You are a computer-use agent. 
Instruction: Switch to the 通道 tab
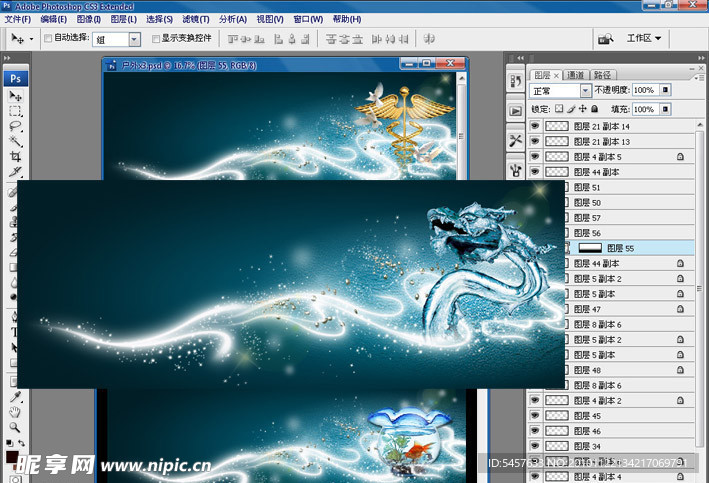tap(575, 74)
